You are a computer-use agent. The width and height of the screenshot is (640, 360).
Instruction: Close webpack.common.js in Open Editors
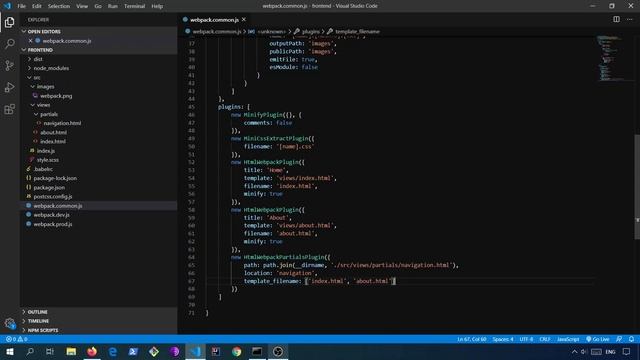pos(31,41)
